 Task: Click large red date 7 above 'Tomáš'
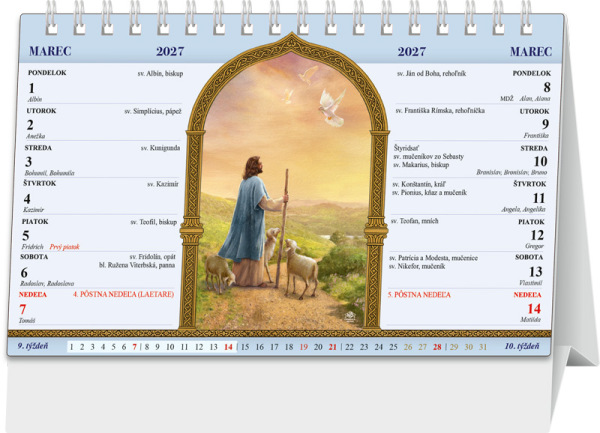(23, 309)
